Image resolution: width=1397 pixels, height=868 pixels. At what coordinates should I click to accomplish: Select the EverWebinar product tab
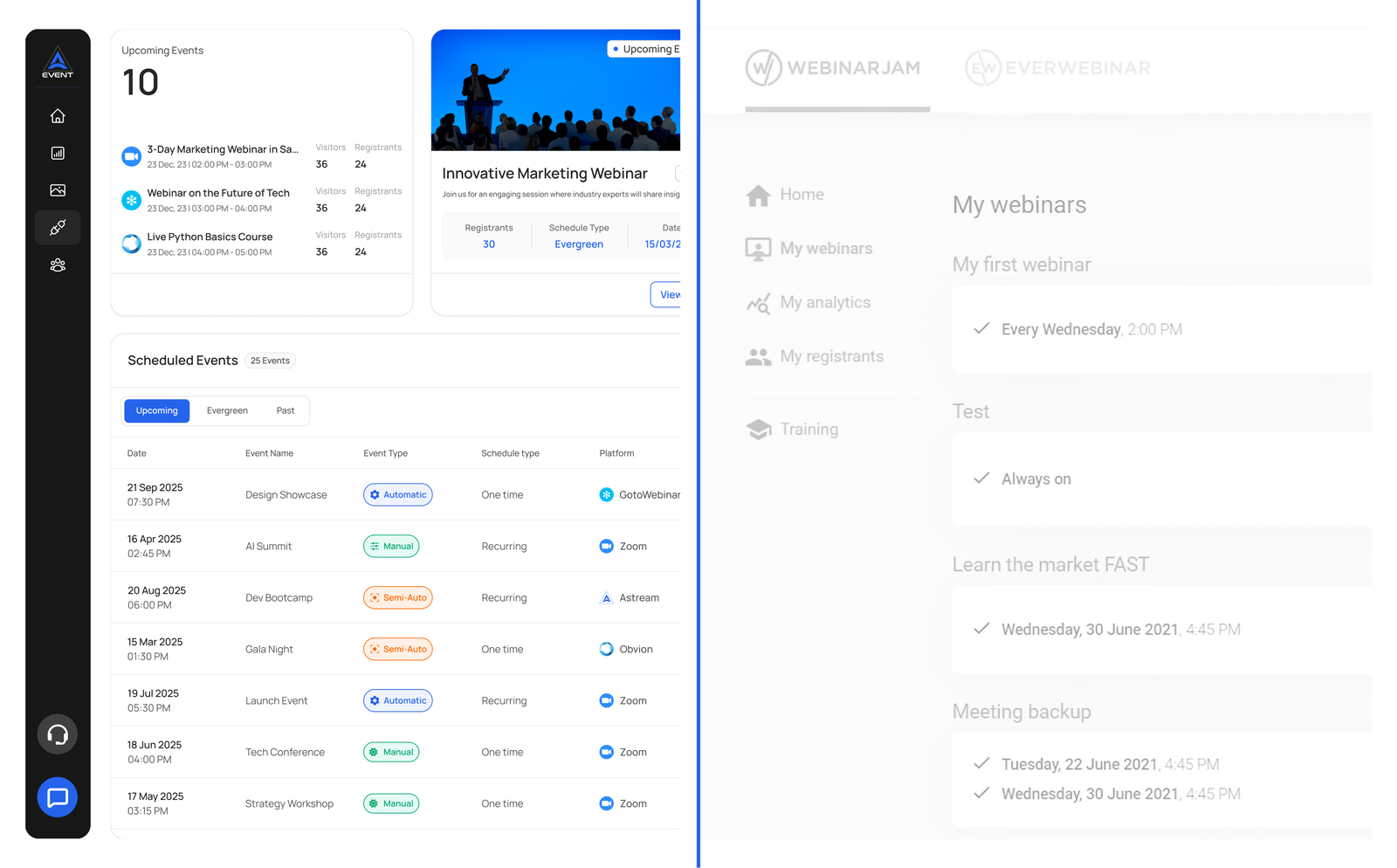[1058, 68]
